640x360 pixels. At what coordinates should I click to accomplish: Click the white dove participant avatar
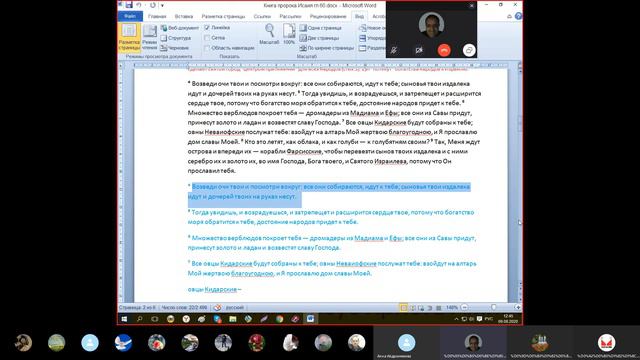[123, 342]
